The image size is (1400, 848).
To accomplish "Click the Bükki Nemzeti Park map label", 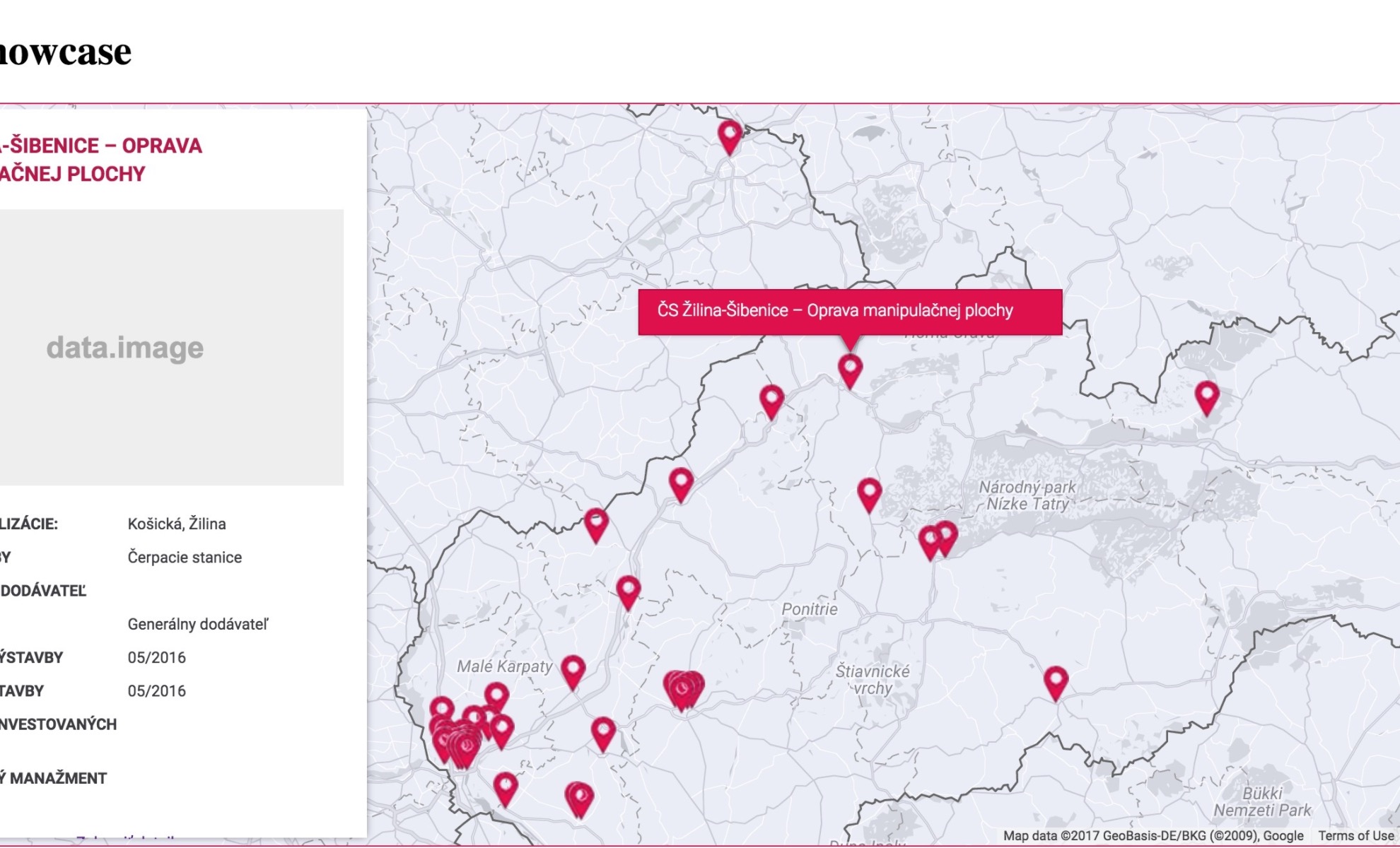I will tap(1262, 801).
